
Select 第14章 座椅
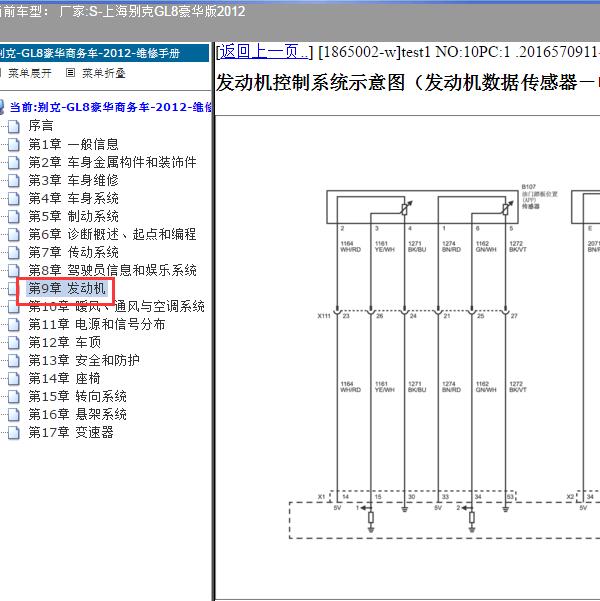click(x=64, y=378)
